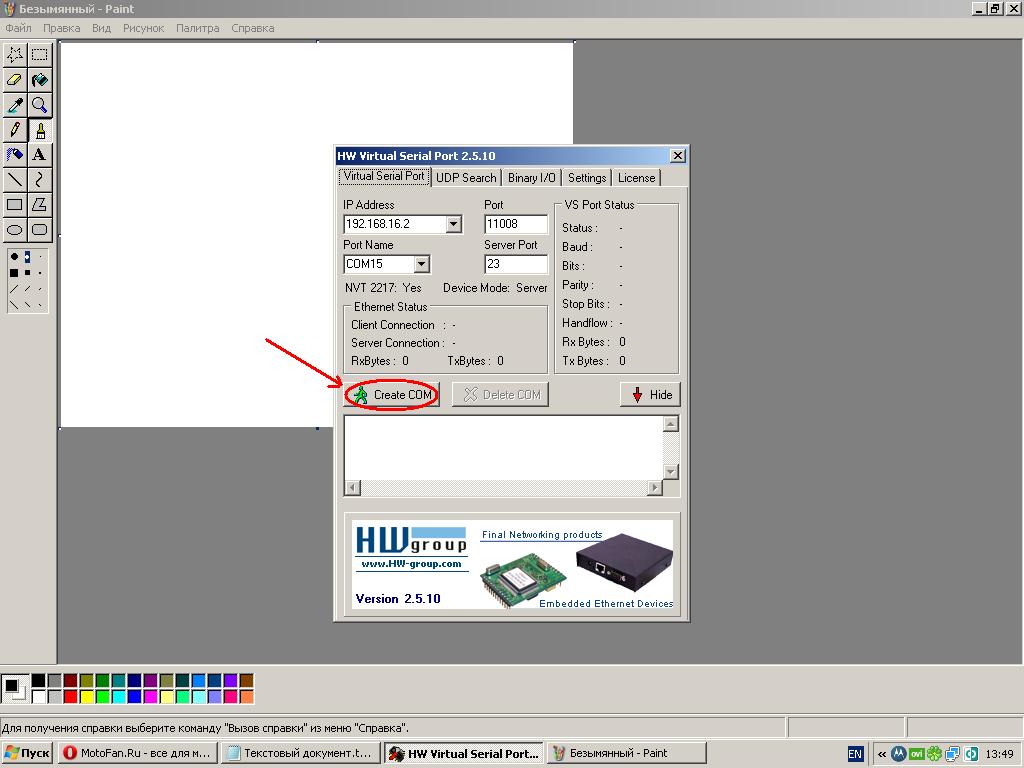Select the bright yellow palette swatch

86,697
